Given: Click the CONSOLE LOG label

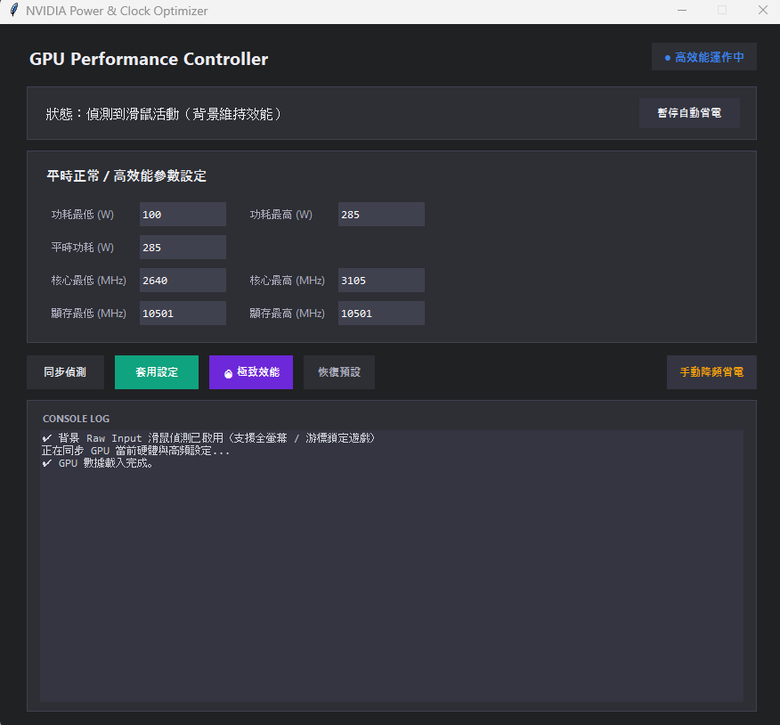Looking at the screenshot, I should pos(76,418).
